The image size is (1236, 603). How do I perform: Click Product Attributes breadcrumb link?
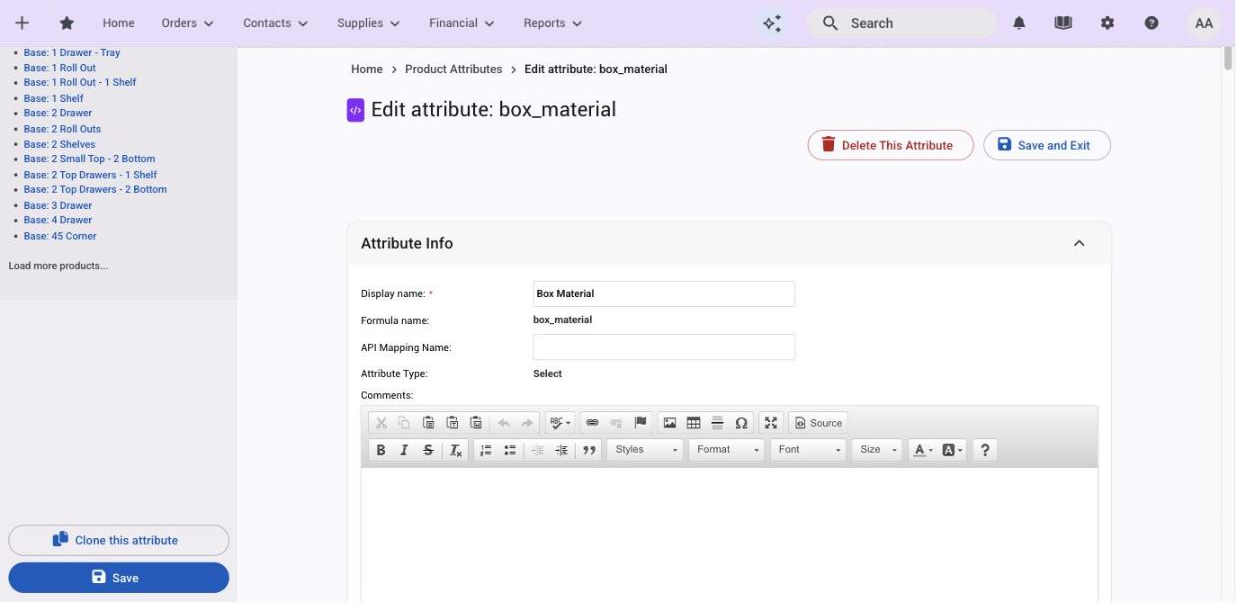[453, 69]
